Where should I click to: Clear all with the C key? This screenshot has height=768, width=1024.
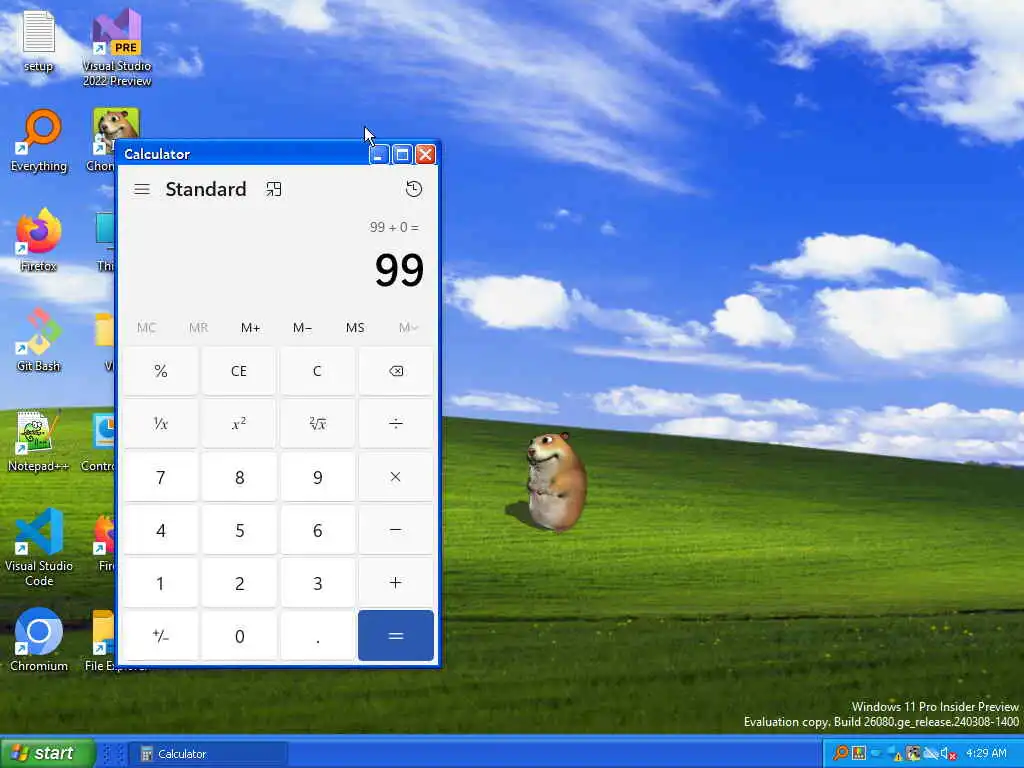[x=317, y=371]
